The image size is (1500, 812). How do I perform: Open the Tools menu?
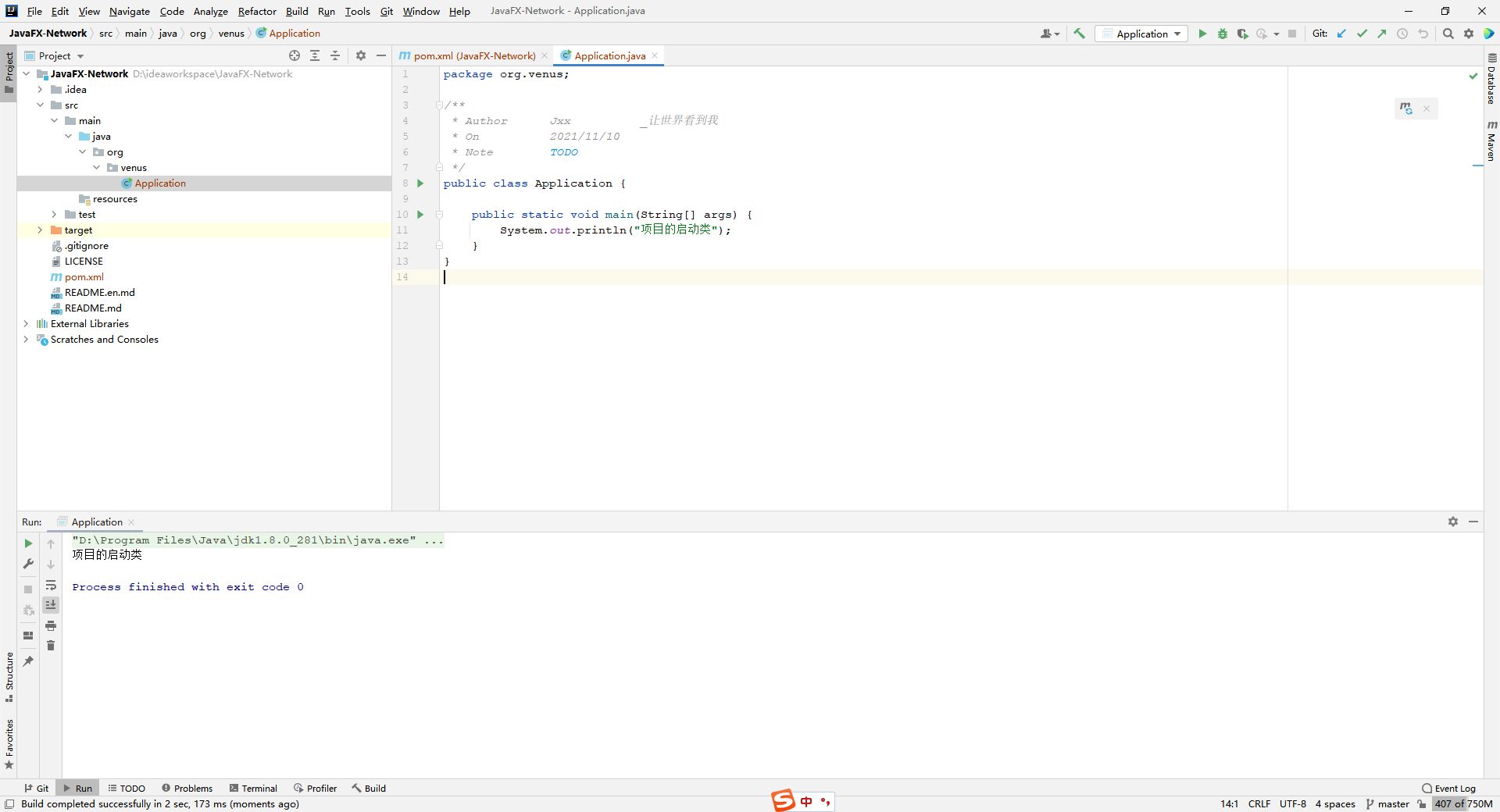(x=358, y=11)
